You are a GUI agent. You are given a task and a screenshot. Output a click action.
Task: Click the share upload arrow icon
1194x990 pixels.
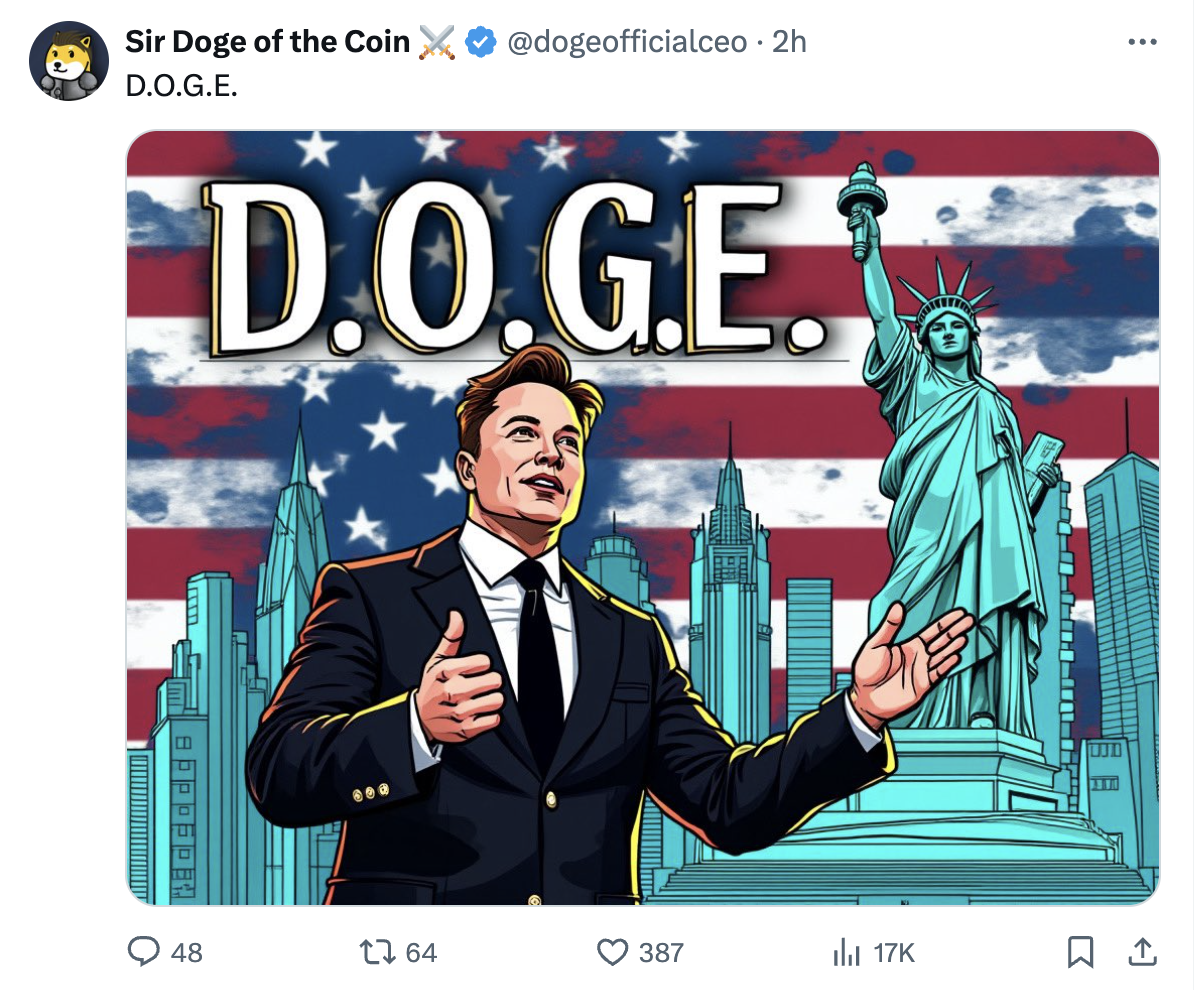point(1141,952)
